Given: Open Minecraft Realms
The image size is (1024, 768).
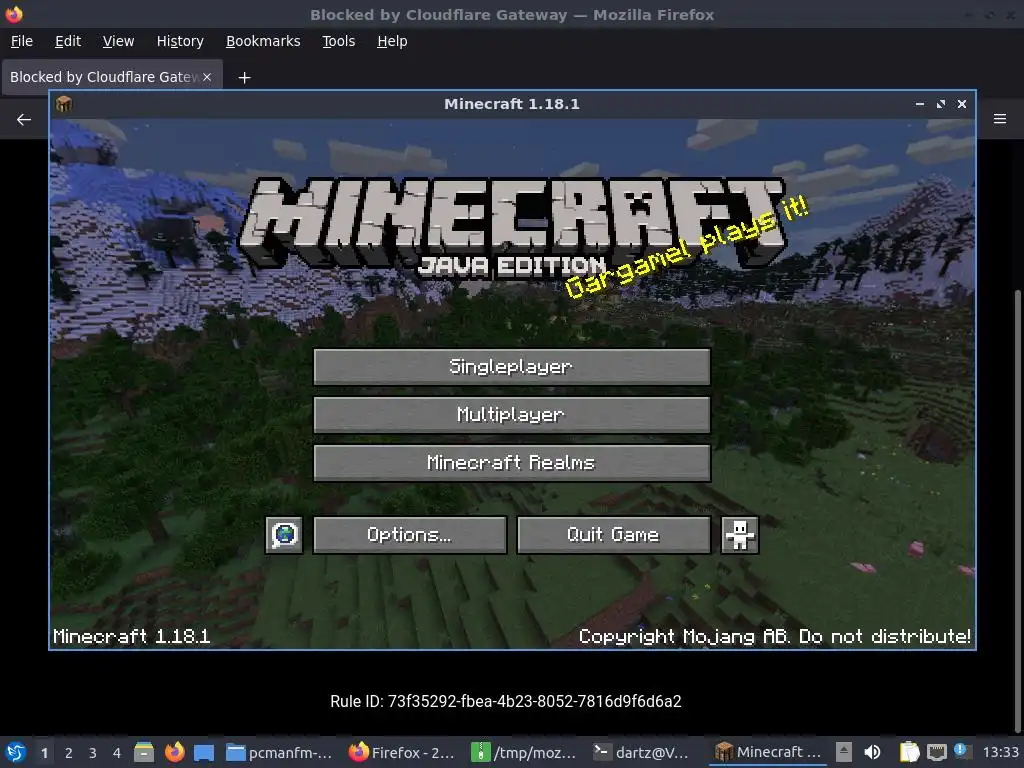Looking at the screenshot, I should 512,463.
